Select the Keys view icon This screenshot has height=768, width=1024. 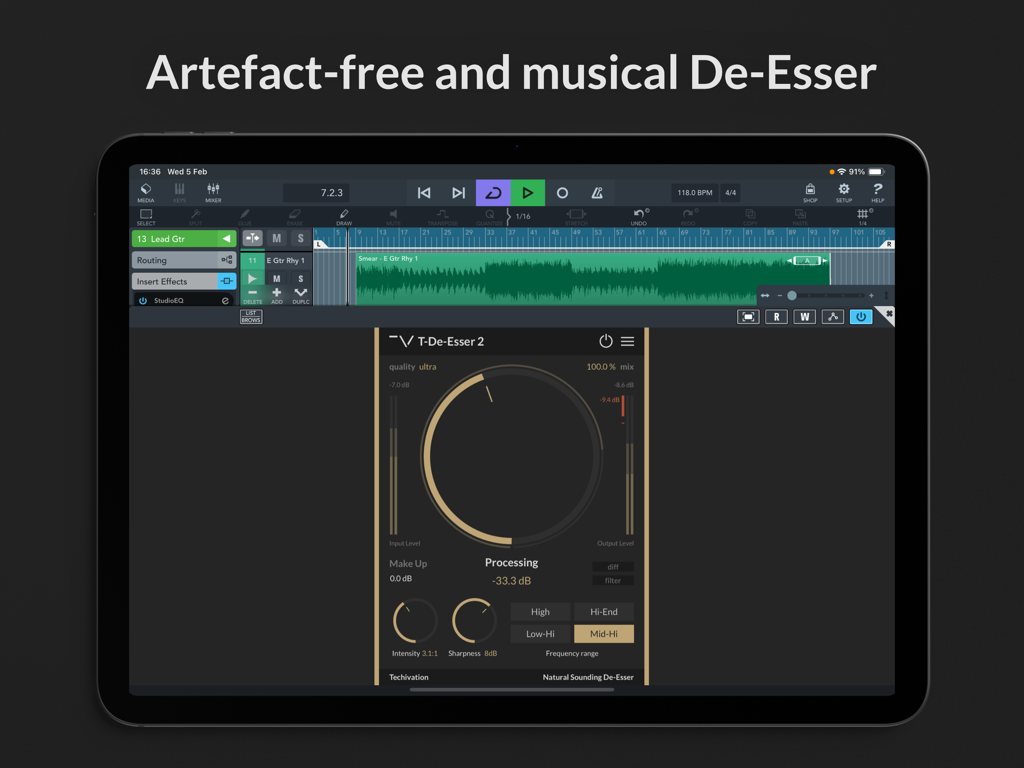[x=179, y=192]
